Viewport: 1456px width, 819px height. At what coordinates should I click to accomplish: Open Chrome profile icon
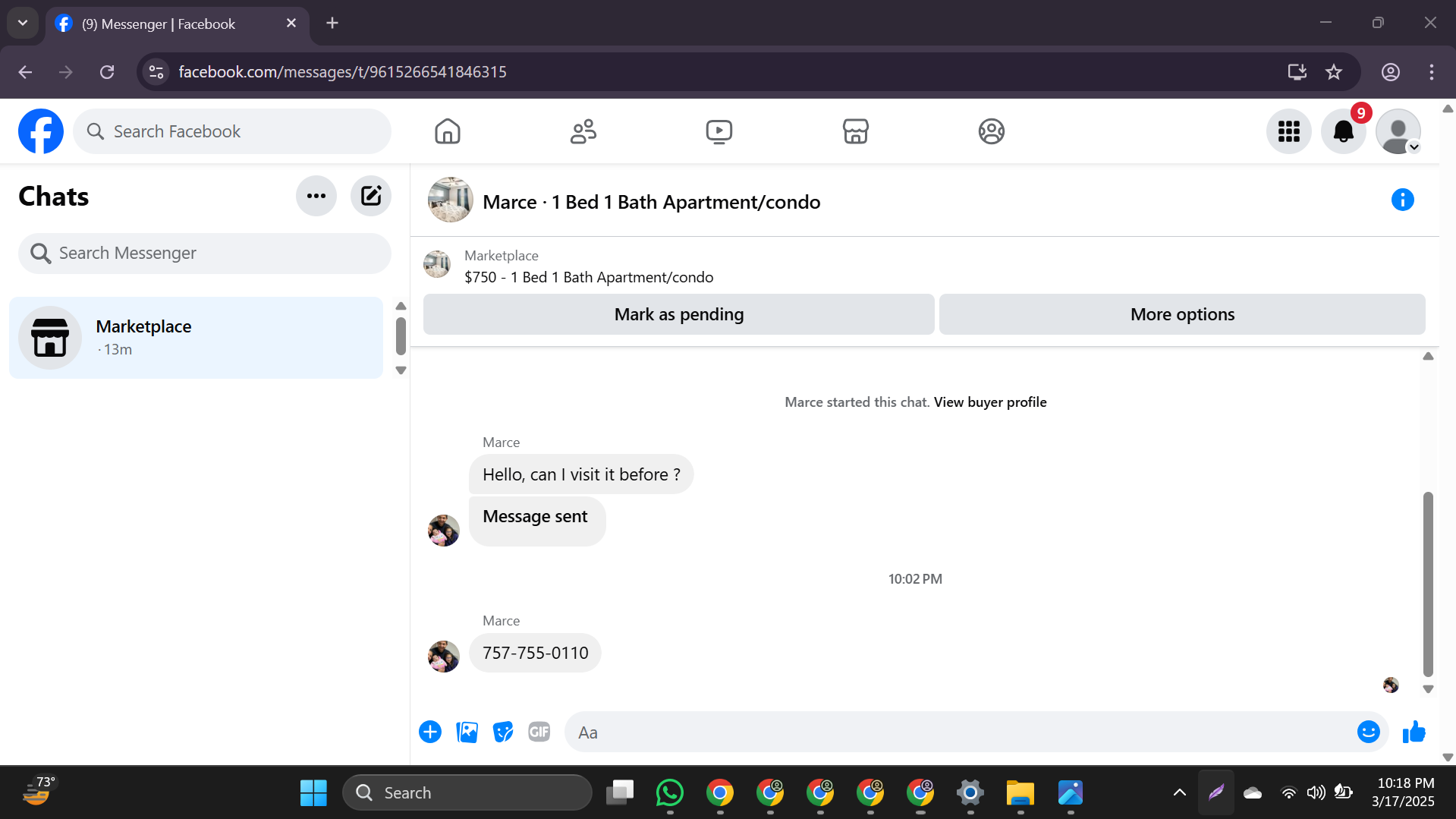[1391, 72]
